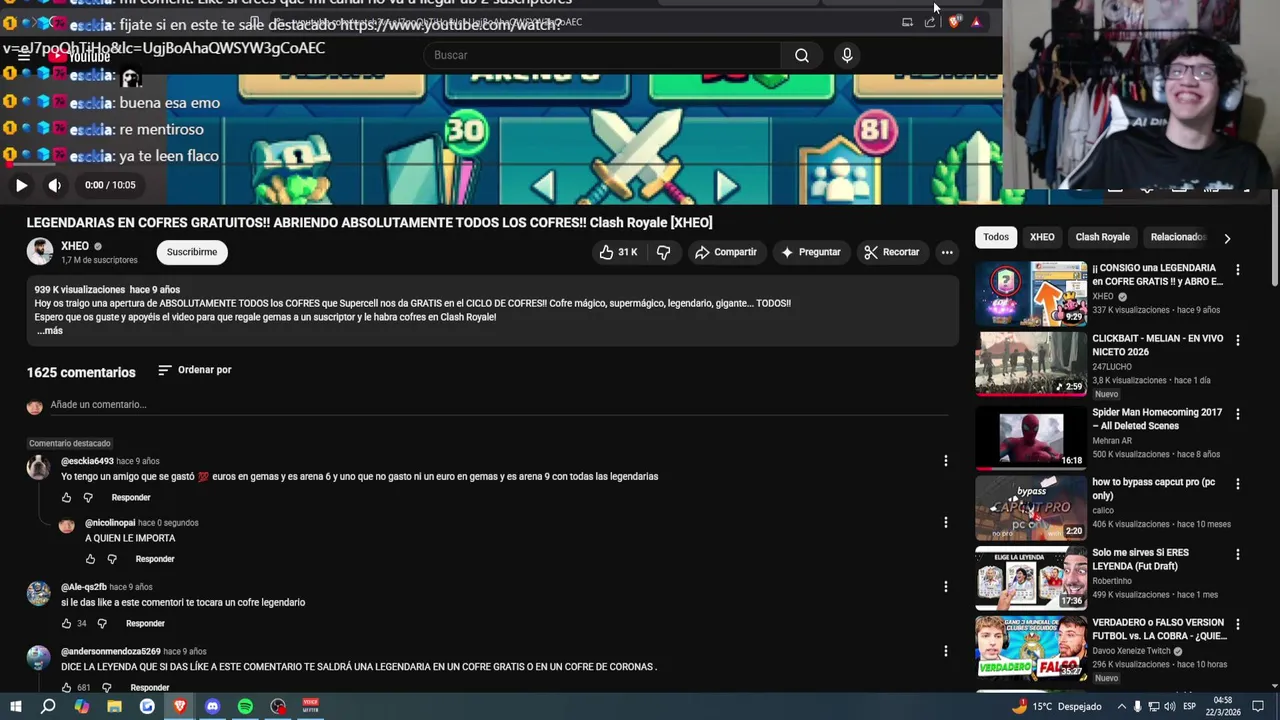Switch to the Brave browser taskbar icon
The width and height of the screenshot is (1280, 720).
pyautogui.click(x=180, y=706)
